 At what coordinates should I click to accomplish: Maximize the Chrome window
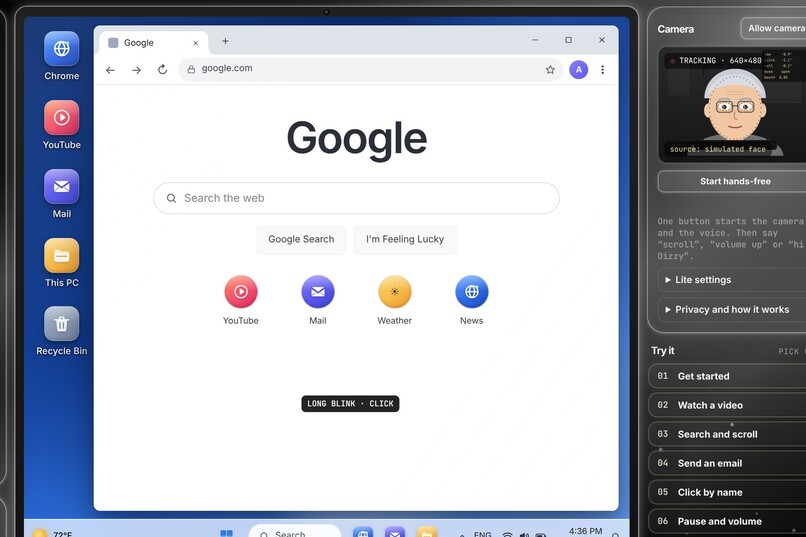coord(569,40)
